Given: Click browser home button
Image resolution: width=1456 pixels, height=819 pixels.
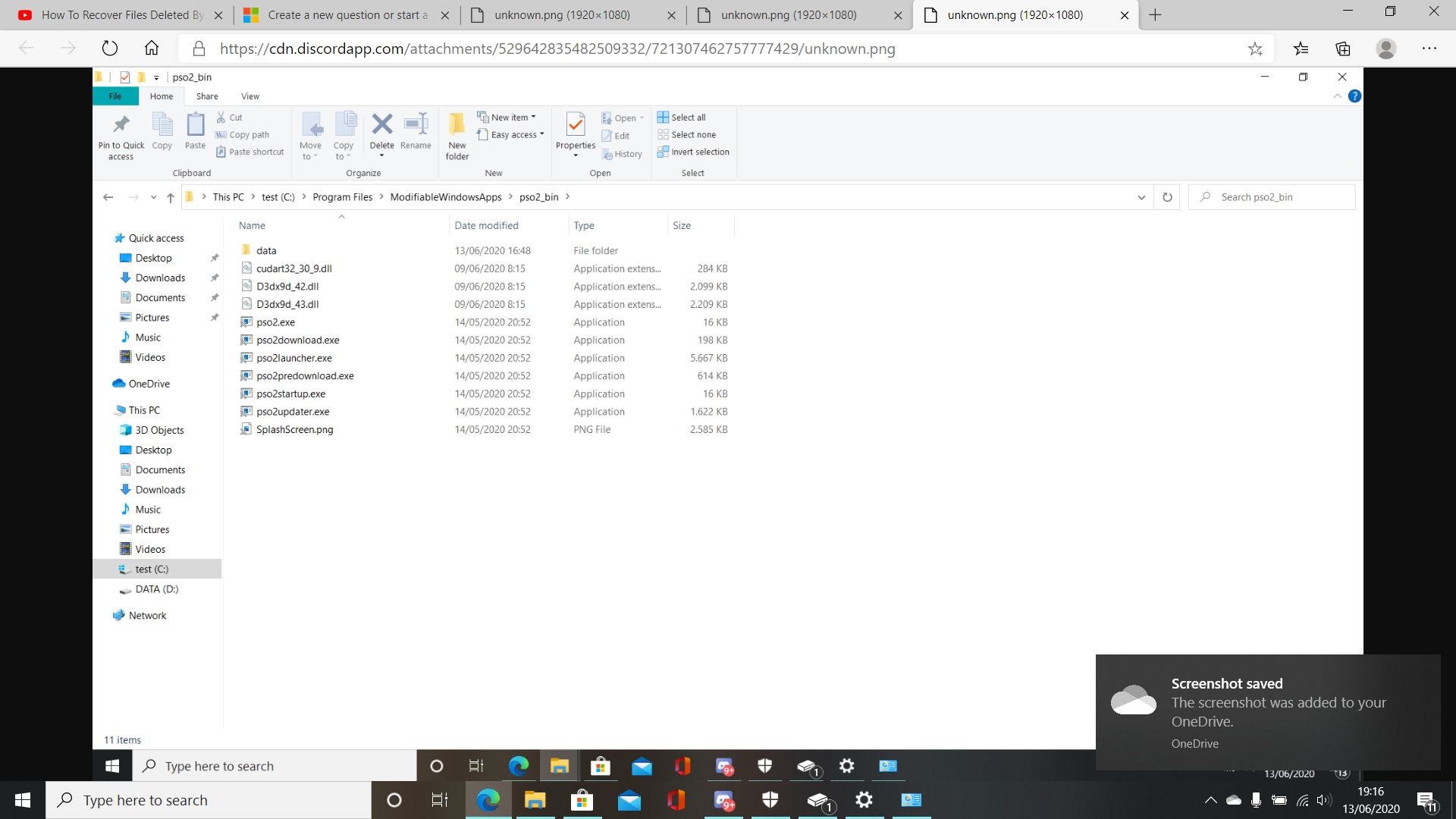Looking at the screenshot, I should (x=152, y=49).
